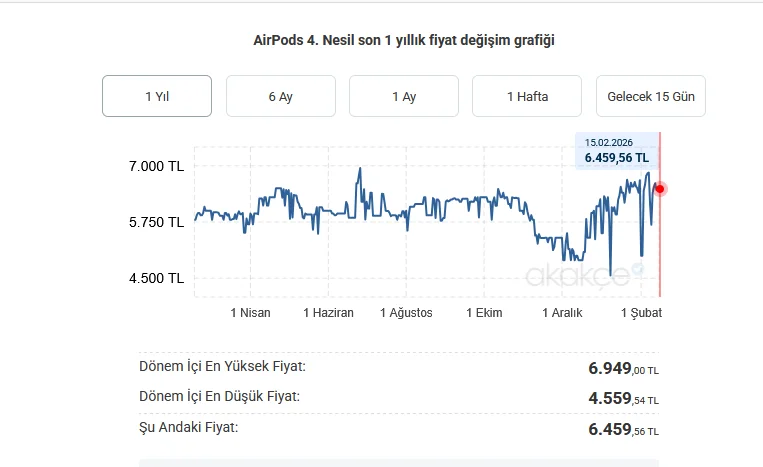Select the 1 Yıl time range tab
Screen dimensions: 763x467
[x=157, y=96]
